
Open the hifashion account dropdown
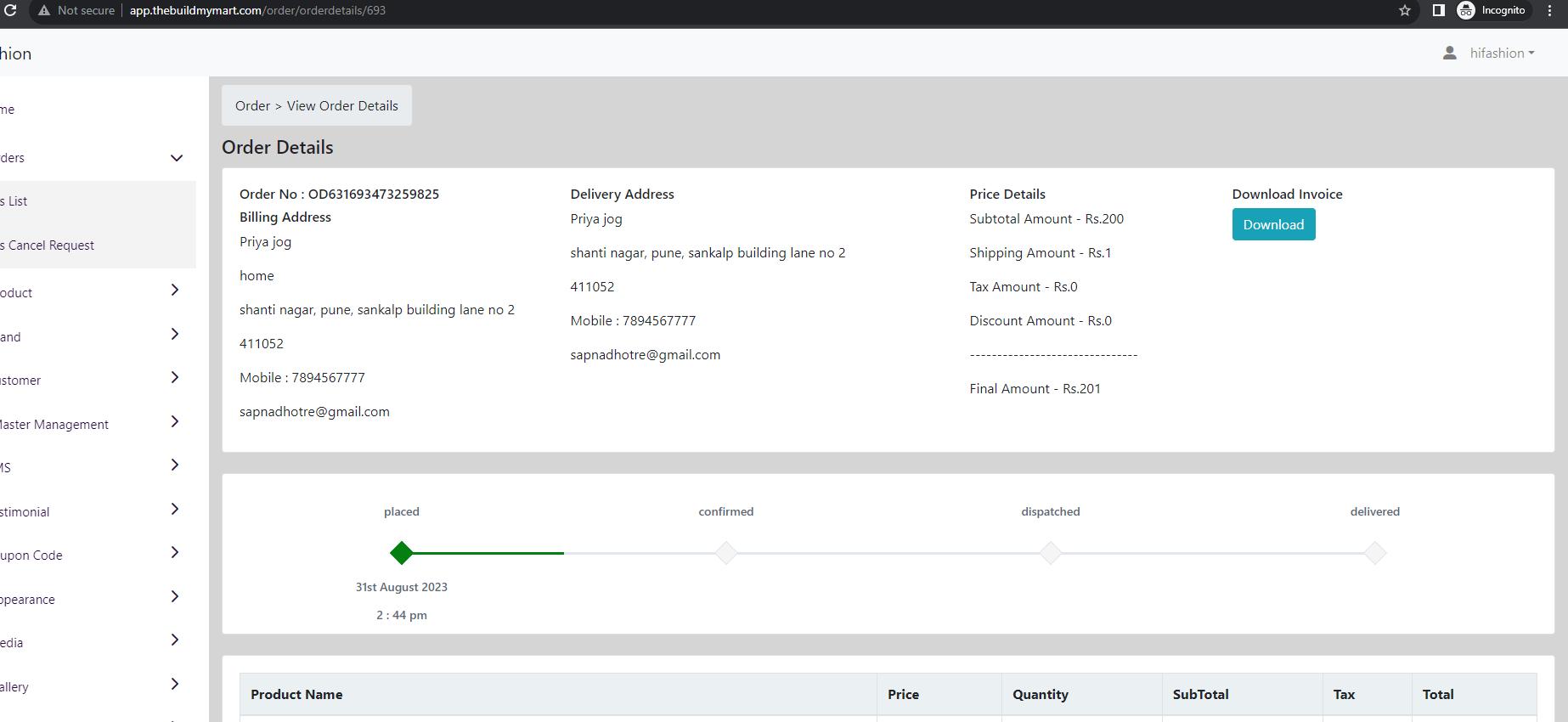(1502, 53)
